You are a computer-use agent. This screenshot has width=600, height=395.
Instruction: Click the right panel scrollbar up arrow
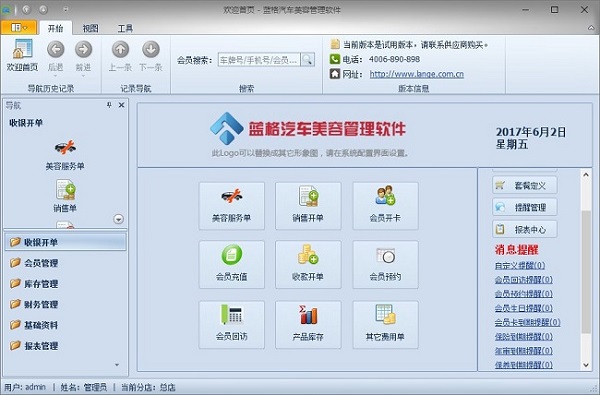point(586,175)
